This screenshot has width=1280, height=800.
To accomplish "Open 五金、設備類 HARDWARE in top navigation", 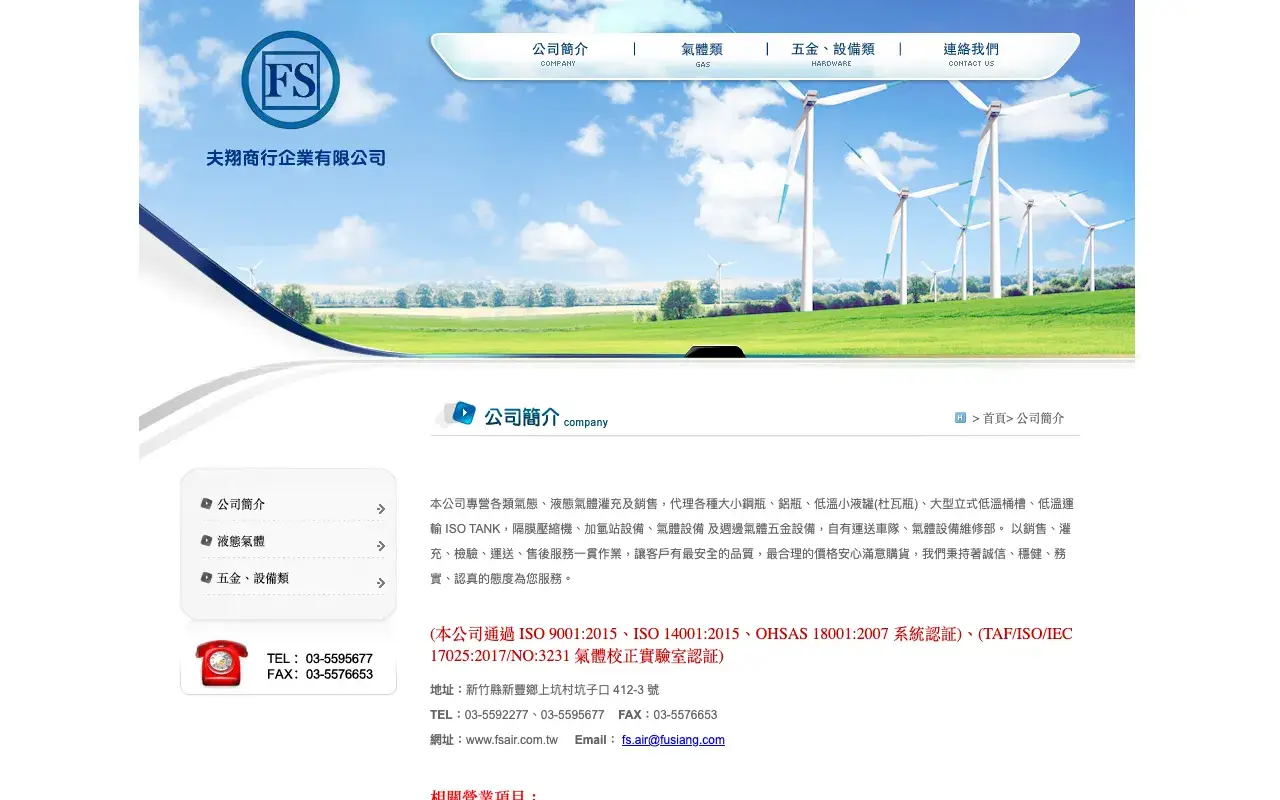I will pyautogui.click(x=832, y=54).
